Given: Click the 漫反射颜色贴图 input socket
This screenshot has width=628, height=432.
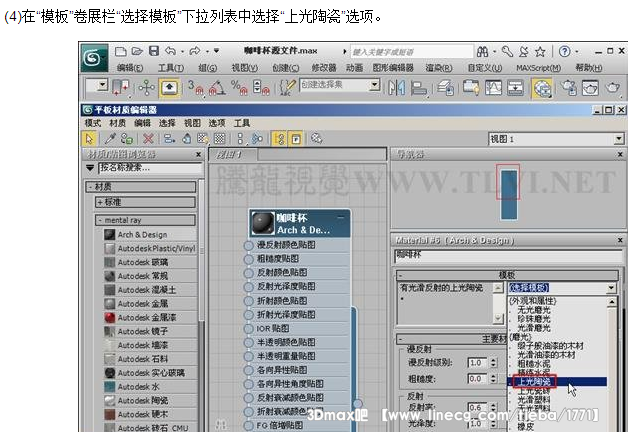Looking at the screenshot, I should pyautogui.click(x=248, y=245).
